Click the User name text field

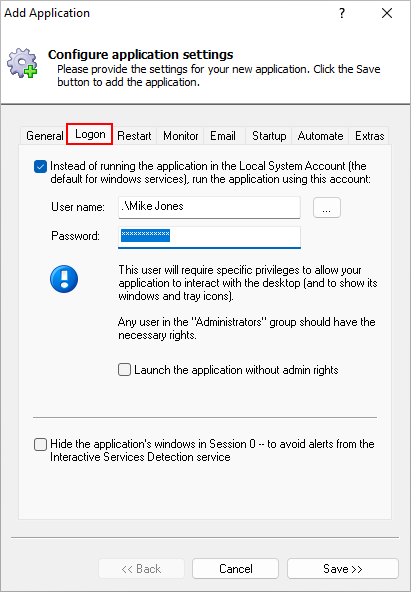[209, 207]
